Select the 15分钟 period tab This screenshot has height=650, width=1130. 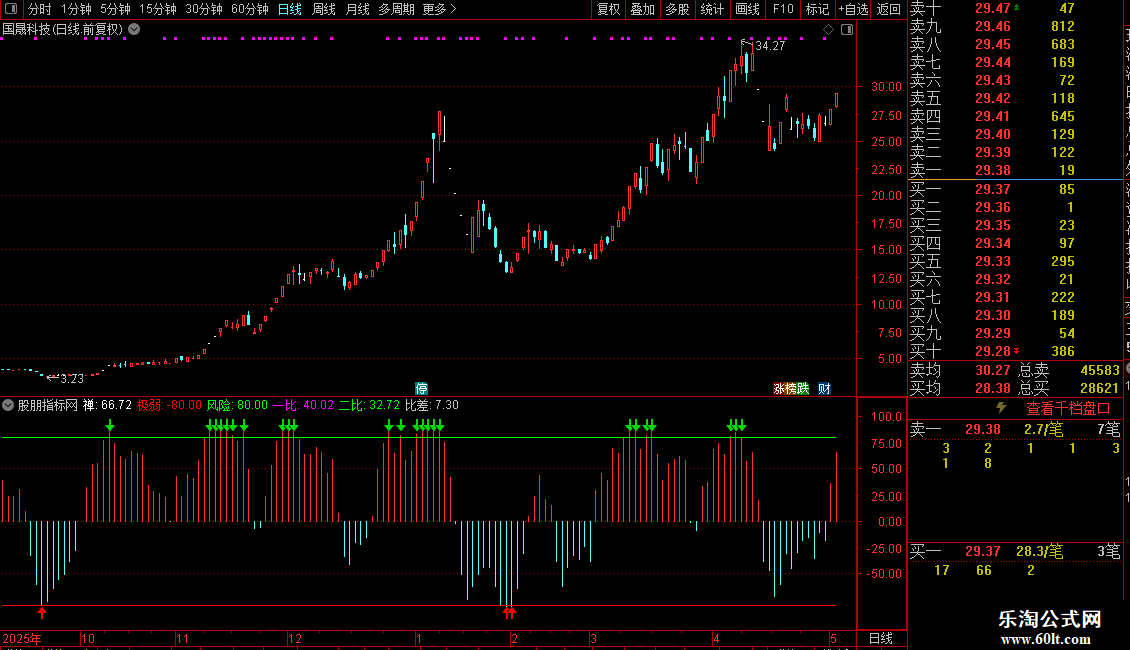point(158,9)
